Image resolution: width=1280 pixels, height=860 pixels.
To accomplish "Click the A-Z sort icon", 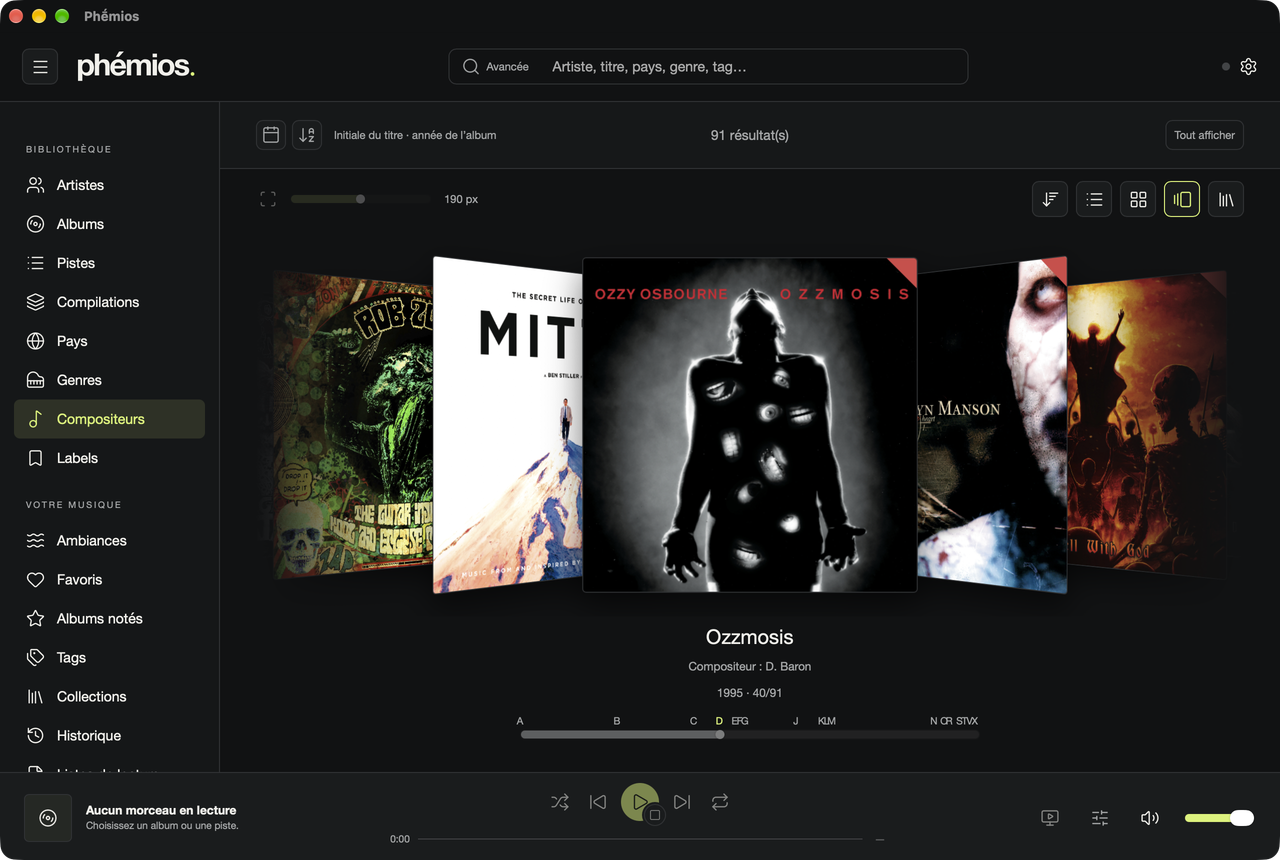I will pos(307,135).
